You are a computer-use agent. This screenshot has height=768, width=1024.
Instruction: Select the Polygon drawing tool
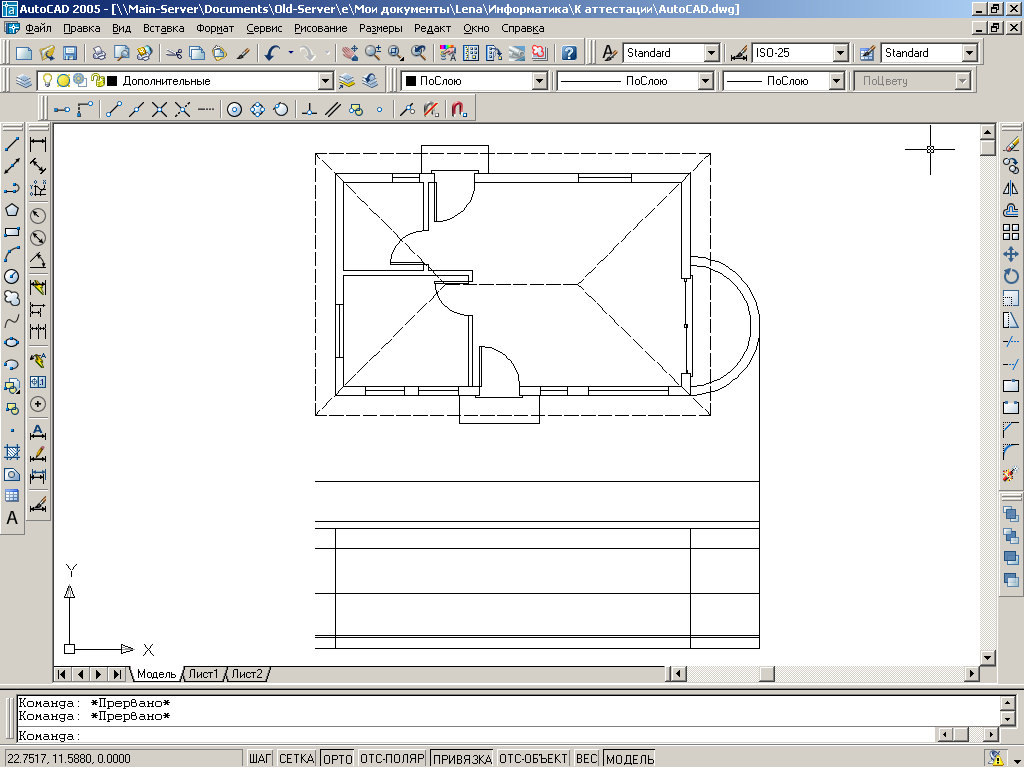coord(12,210)
